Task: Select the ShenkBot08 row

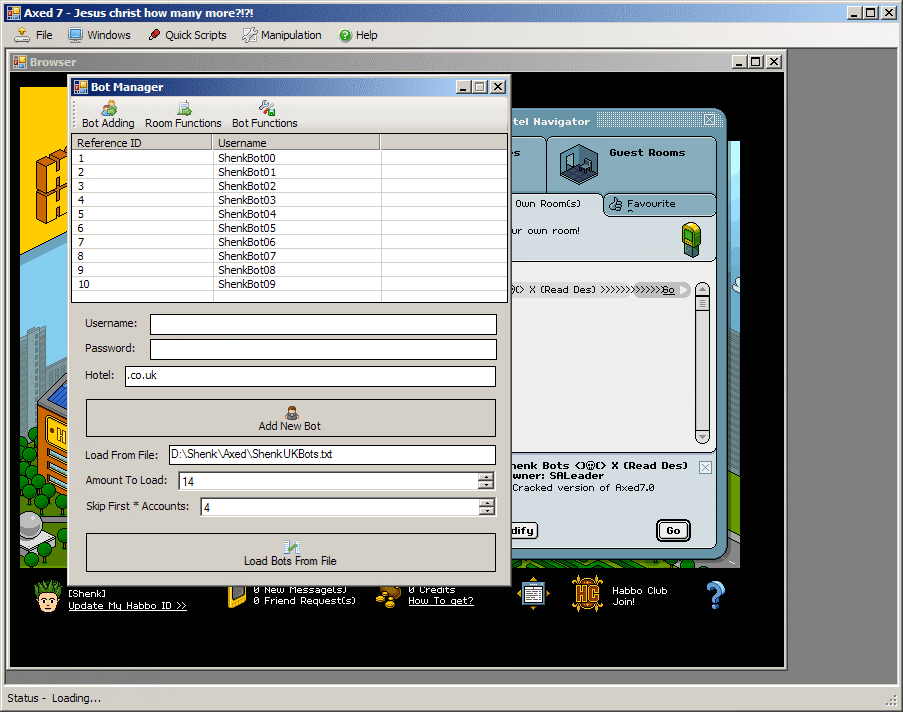Action: coord(290,270)
